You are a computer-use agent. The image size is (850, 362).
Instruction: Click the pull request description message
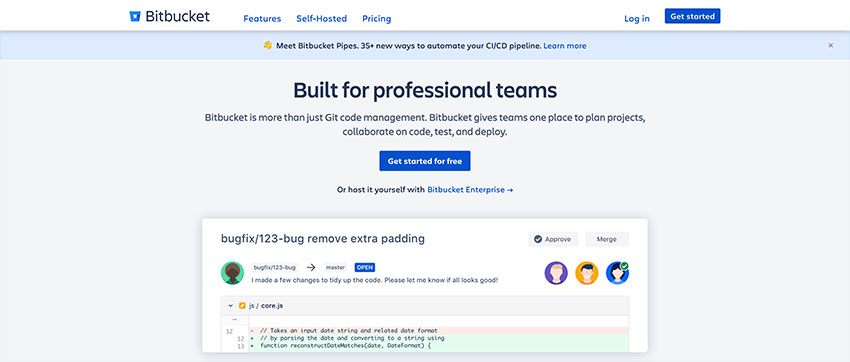(x=375, y=280)
